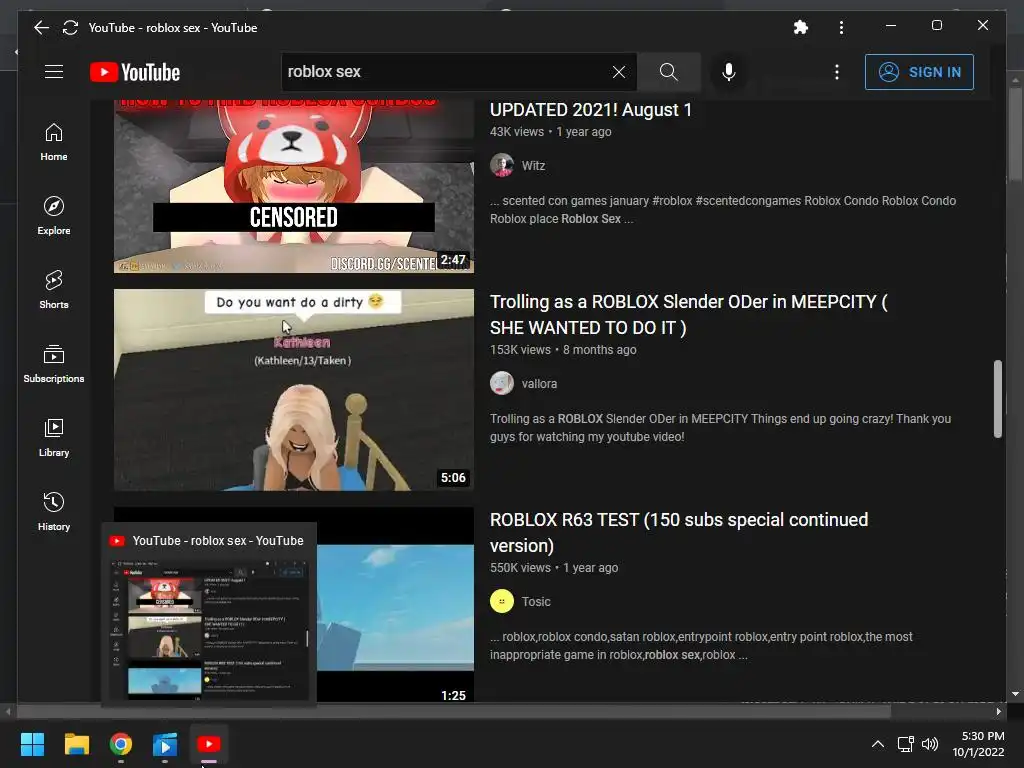
Task: Open the Witz channel avatar
Action: point(502,165)
